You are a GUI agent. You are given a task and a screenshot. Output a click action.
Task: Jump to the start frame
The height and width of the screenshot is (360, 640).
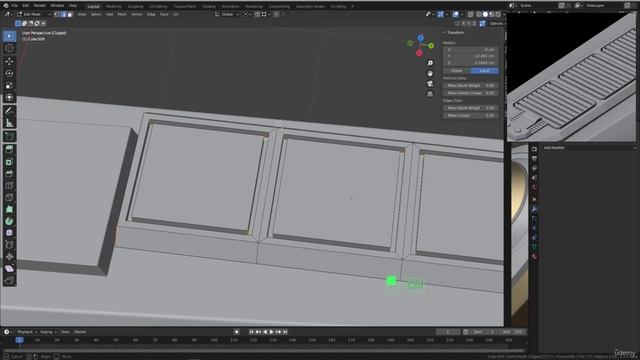click(x=251, y=332)
